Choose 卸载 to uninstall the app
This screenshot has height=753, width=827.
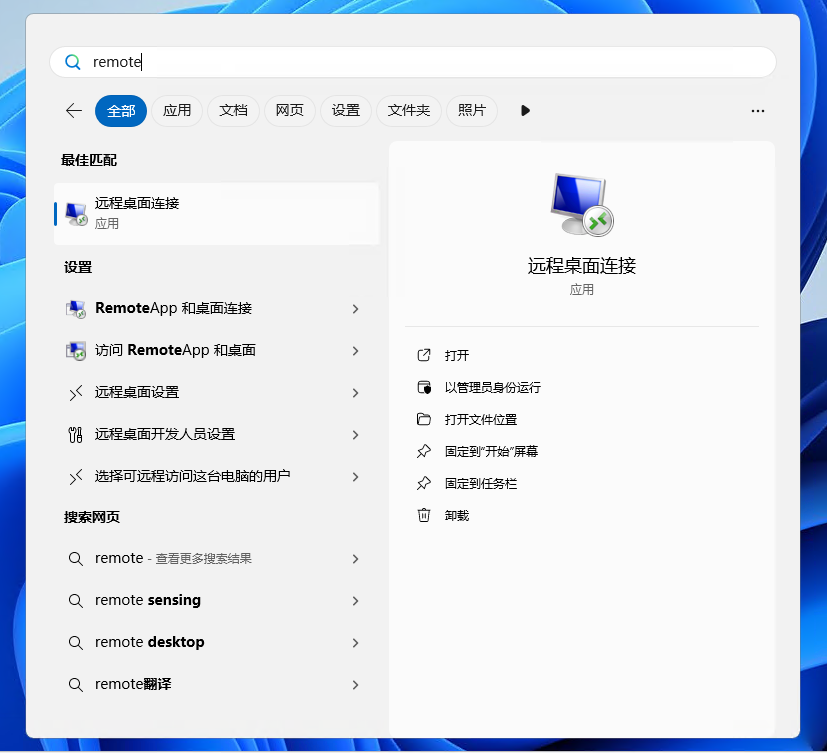[x=457, y=516]
